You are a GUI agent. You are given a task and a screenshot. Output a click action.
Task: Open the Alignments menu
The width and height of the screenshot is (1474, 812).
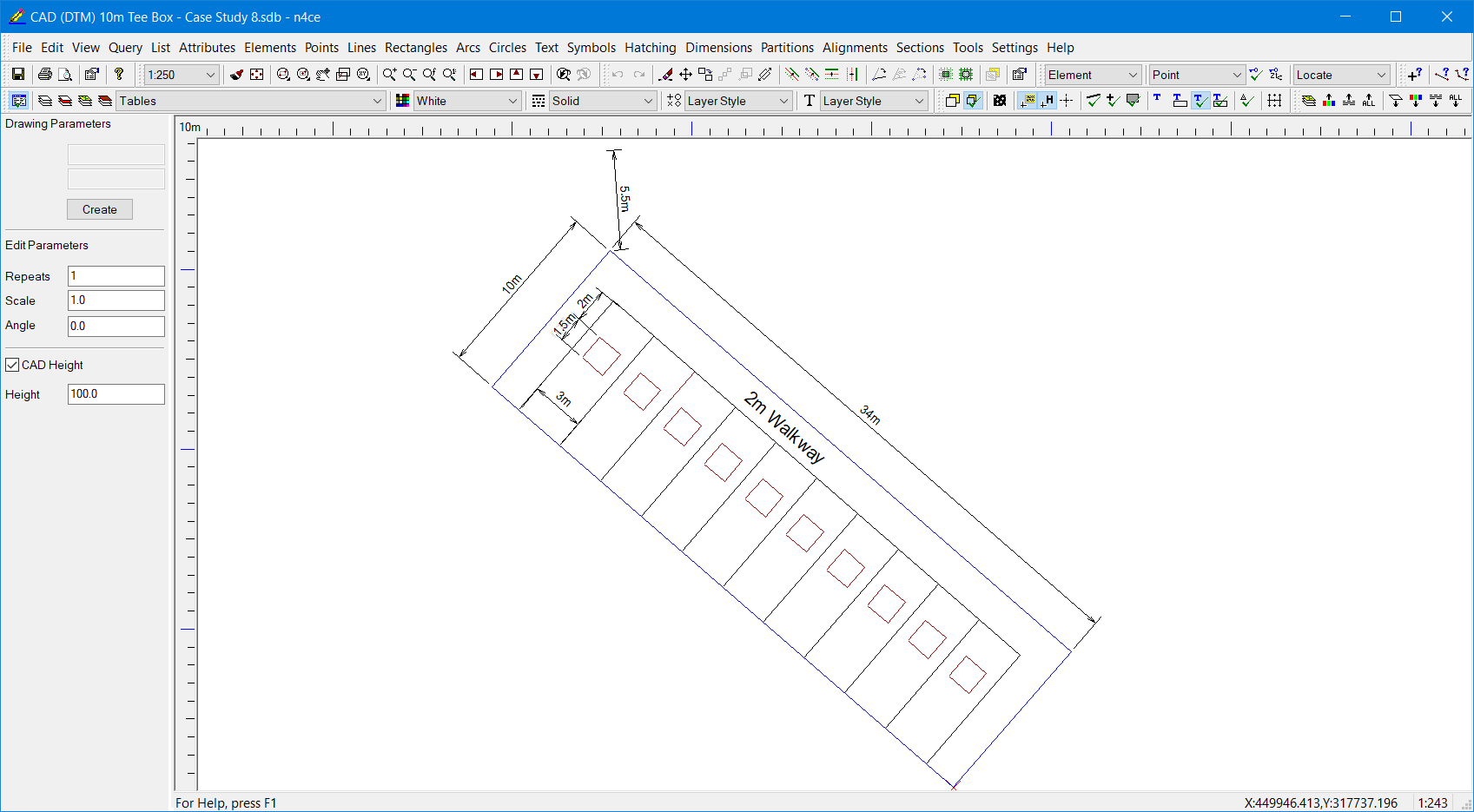point(855,48)
